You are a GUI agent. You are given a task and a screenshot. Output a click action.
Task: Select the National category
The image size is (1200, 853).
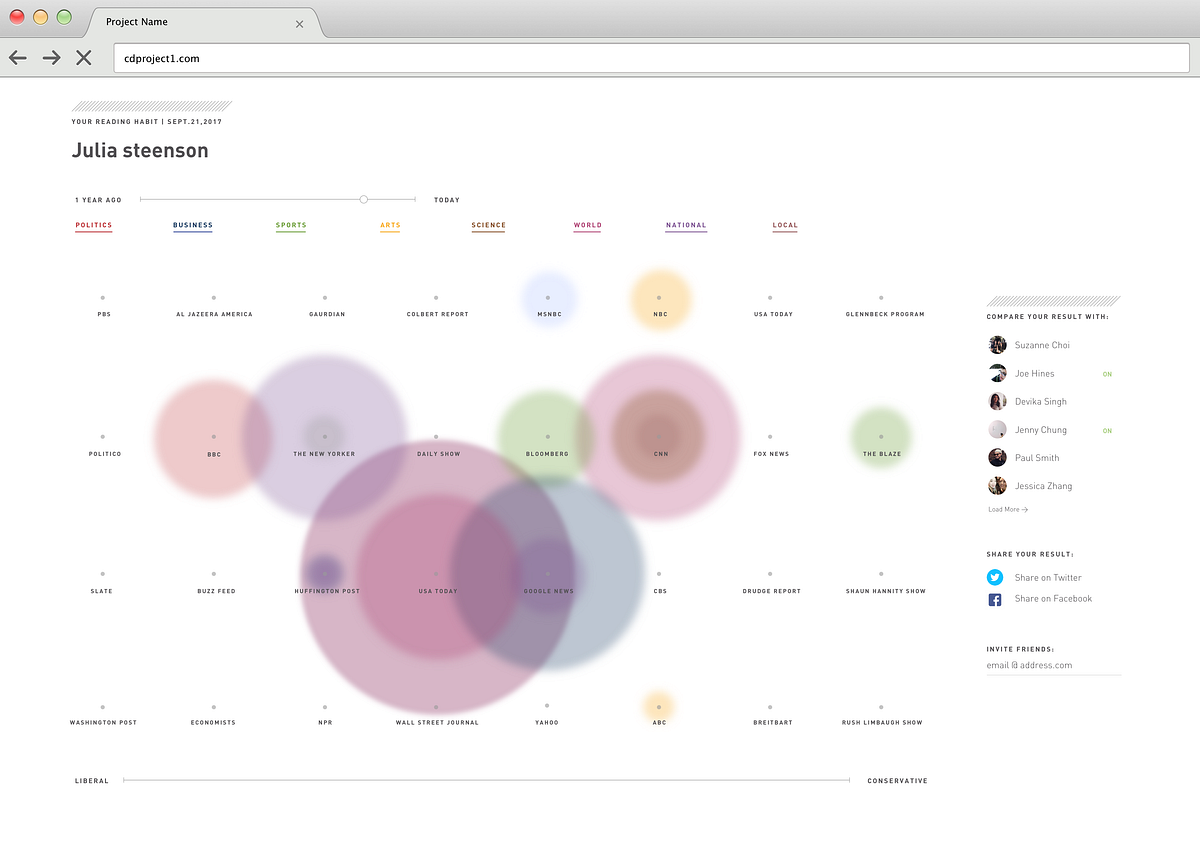pyautogui.click(x=686, y=226)
